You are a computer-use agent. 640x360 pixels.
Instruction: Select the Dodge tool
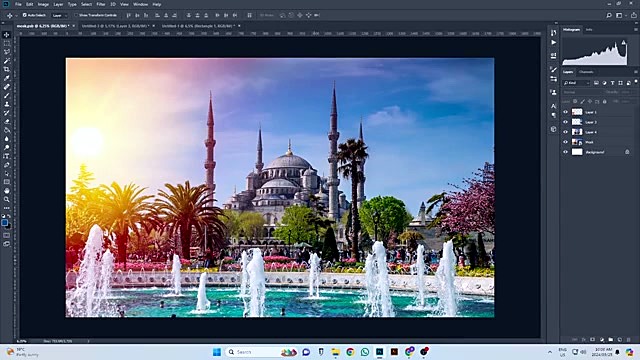point(7,147)
